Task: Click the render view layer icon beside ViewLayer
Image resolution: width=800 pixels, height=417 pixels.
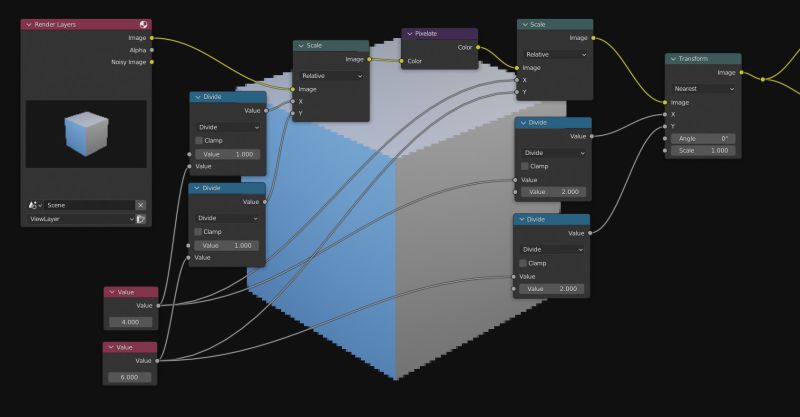Action: [x=141, y=219]
